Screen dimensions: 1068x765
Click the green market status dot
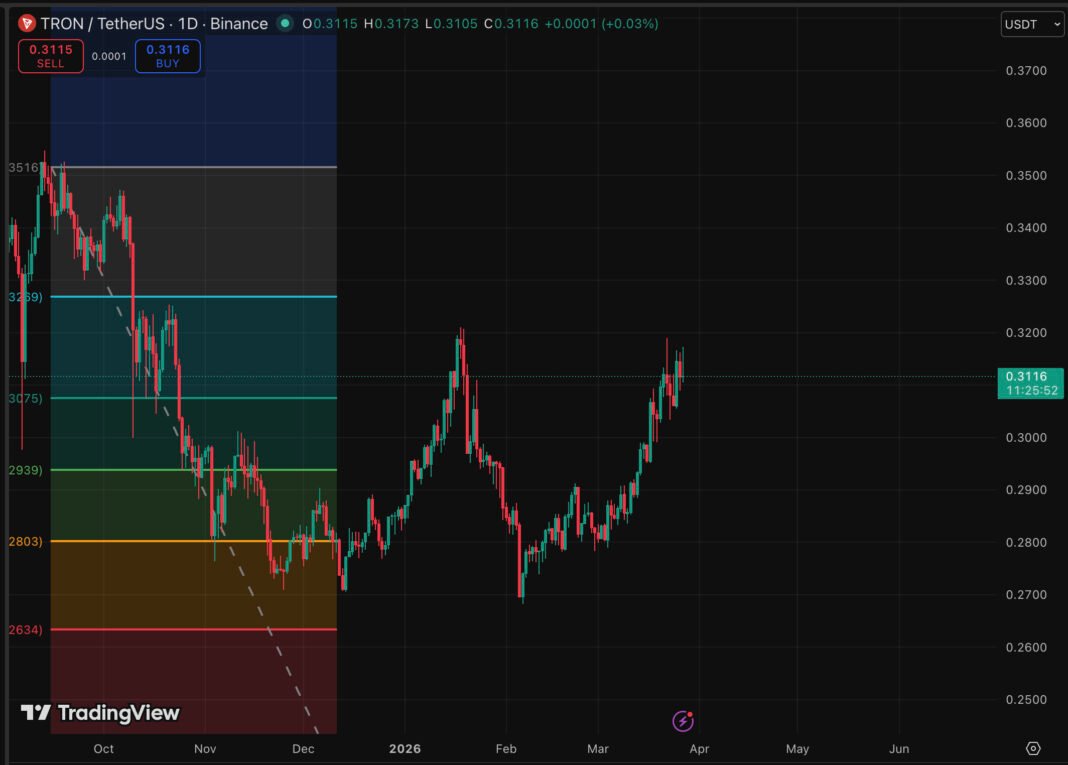point(285,23)
